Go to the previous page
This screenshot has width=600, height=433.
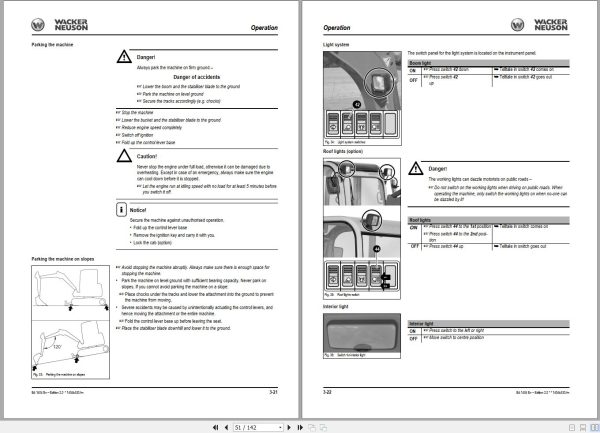pyautogui.click(x=226, y=428)
